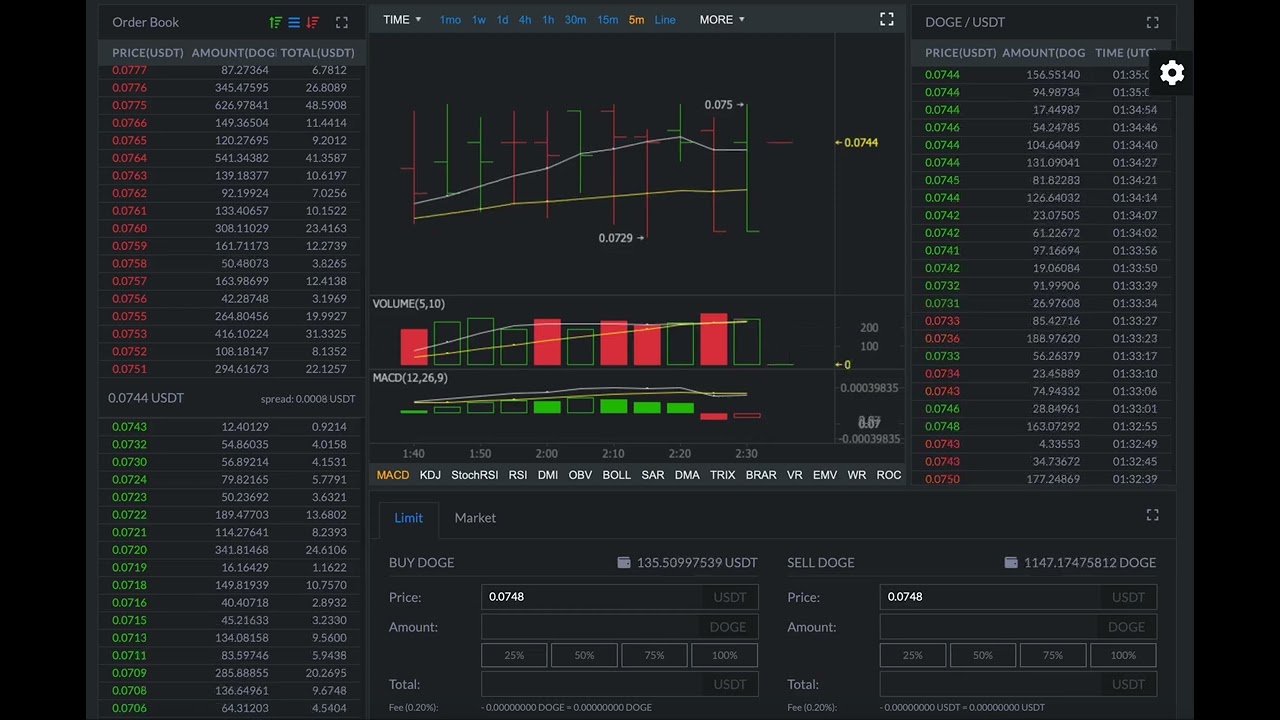Click the 135.50997539 USDT balance
Image resolution: width=1280 pixels, height=720 pixels.
697,563
